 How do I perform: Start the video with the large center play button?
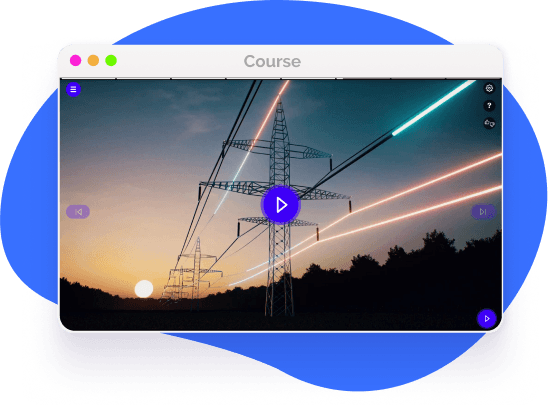tap(281, 205)
